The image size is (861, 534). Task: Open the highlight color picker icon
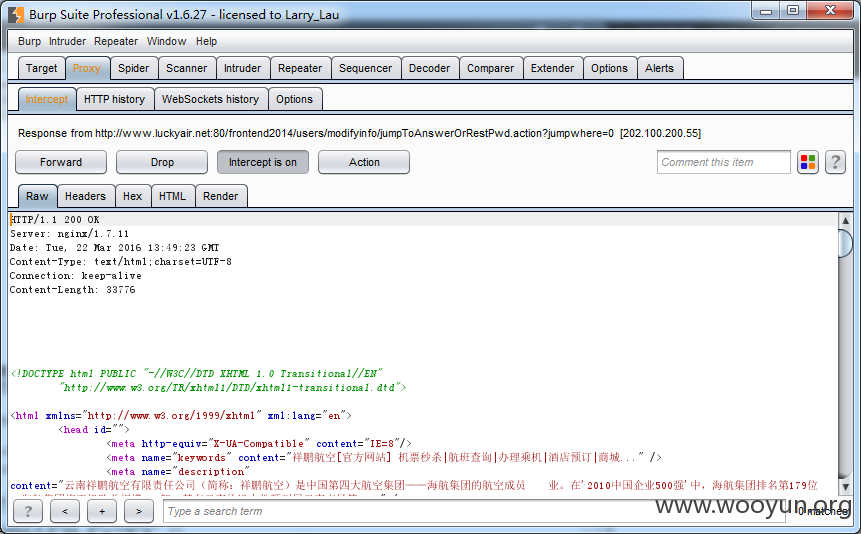[808, 162]
